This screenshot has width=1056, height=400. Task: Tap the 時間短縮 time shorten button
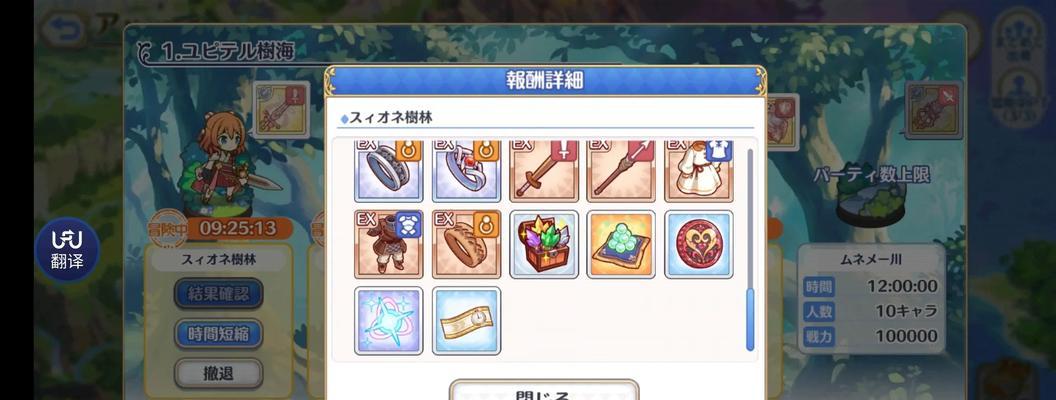(218, 333)
